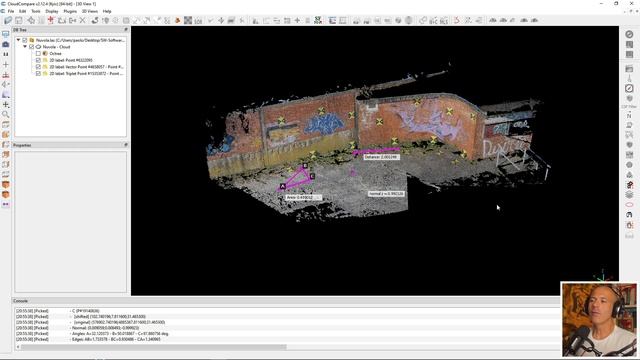640x360 pixels.
Task: Click the Save toolbar icon
Action: 19,20
